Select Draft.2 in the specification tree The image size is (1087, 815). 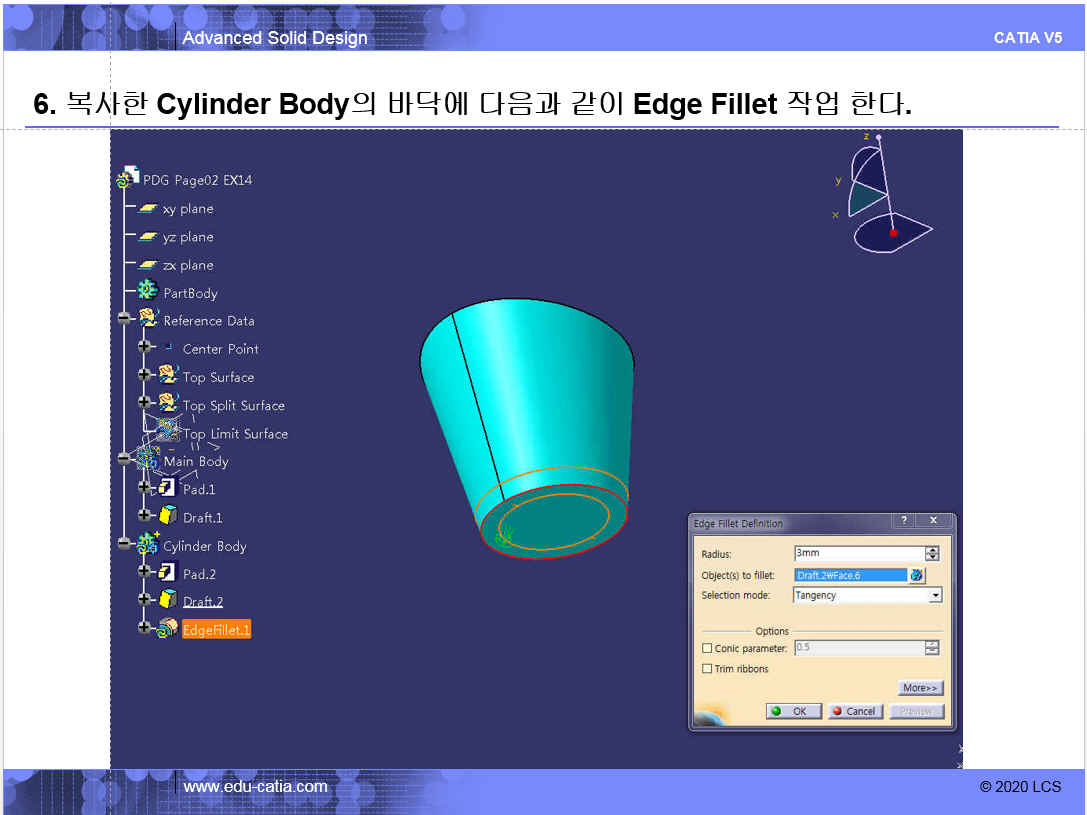point(203,602)
